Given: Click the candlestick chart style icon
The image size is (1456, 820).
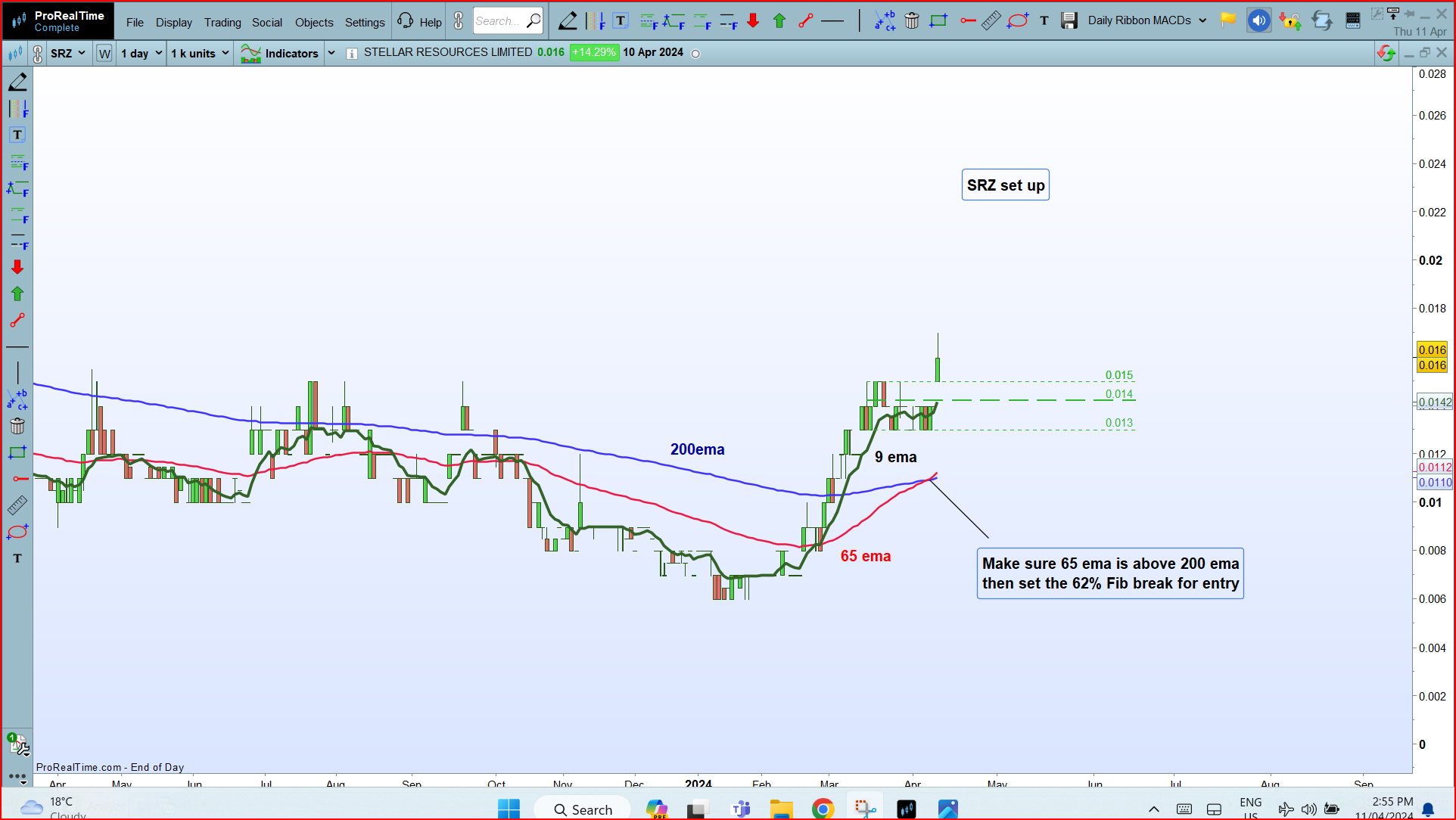Looking at the screenshot, I should click(15, 54).
